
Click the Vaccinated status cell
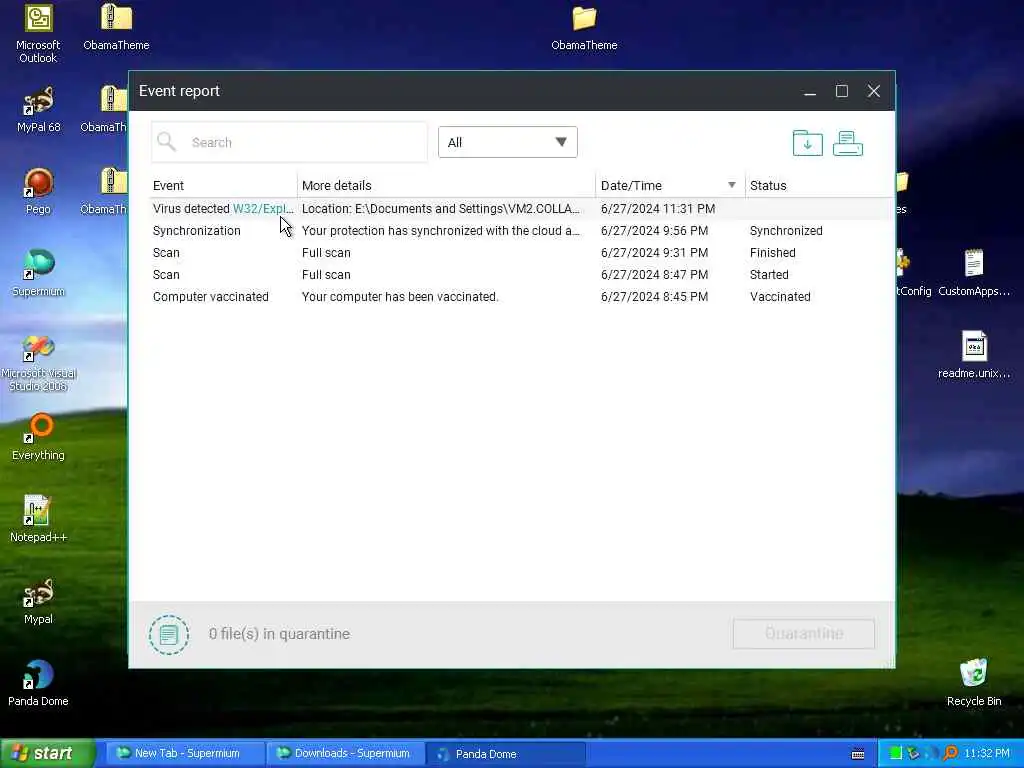tap(780, 296)
